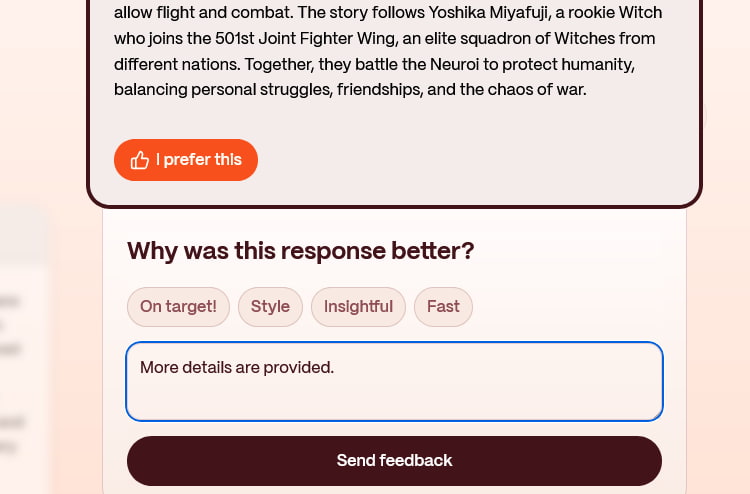750x494 pixels.
Task: Select the 'I prefer this' button
Action: tap(186, 160)
